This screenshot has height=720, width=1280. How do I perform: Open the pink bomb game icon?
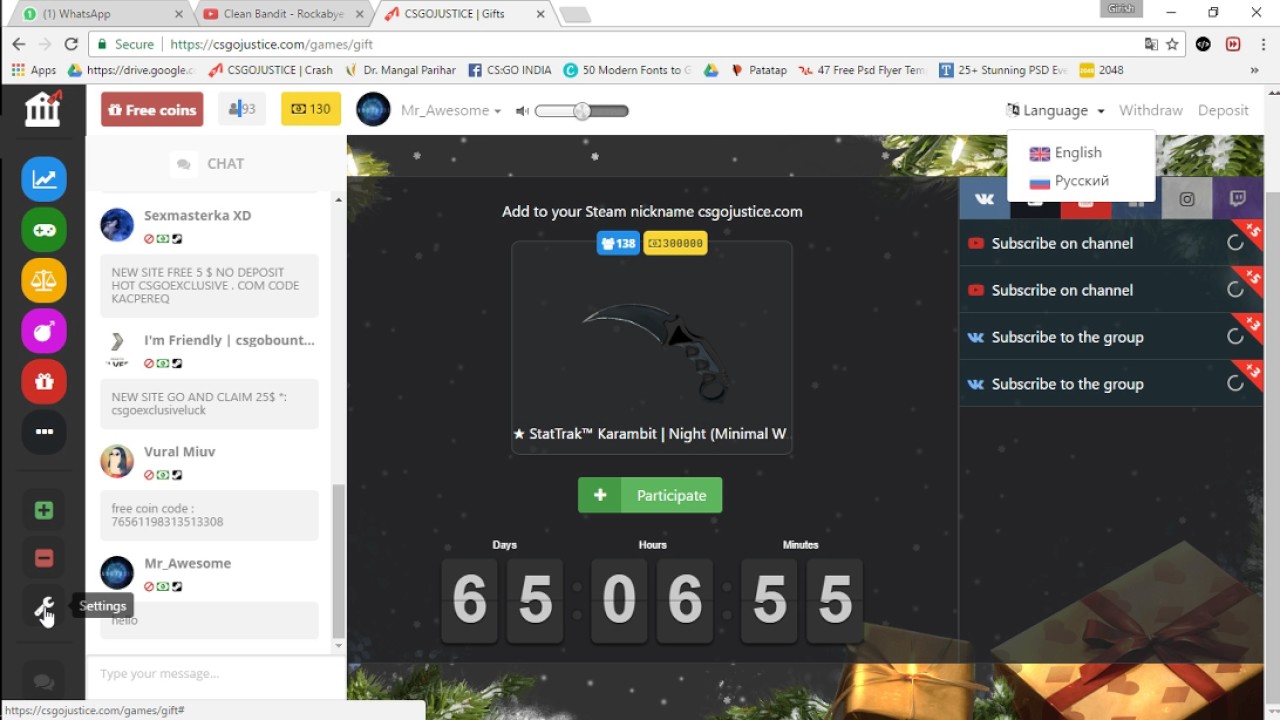[44, 331]
